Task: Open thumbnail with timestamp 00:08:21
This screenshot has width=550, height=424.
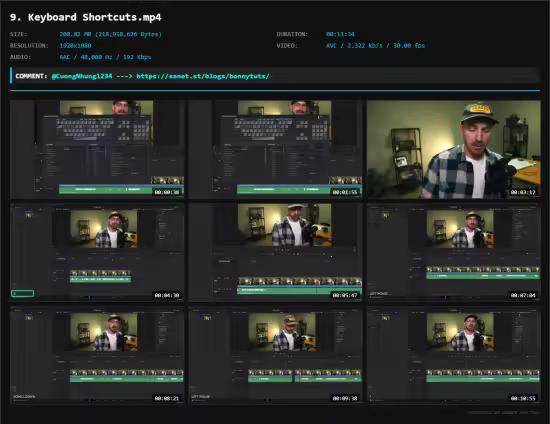Action: click(x=97, y=356)
